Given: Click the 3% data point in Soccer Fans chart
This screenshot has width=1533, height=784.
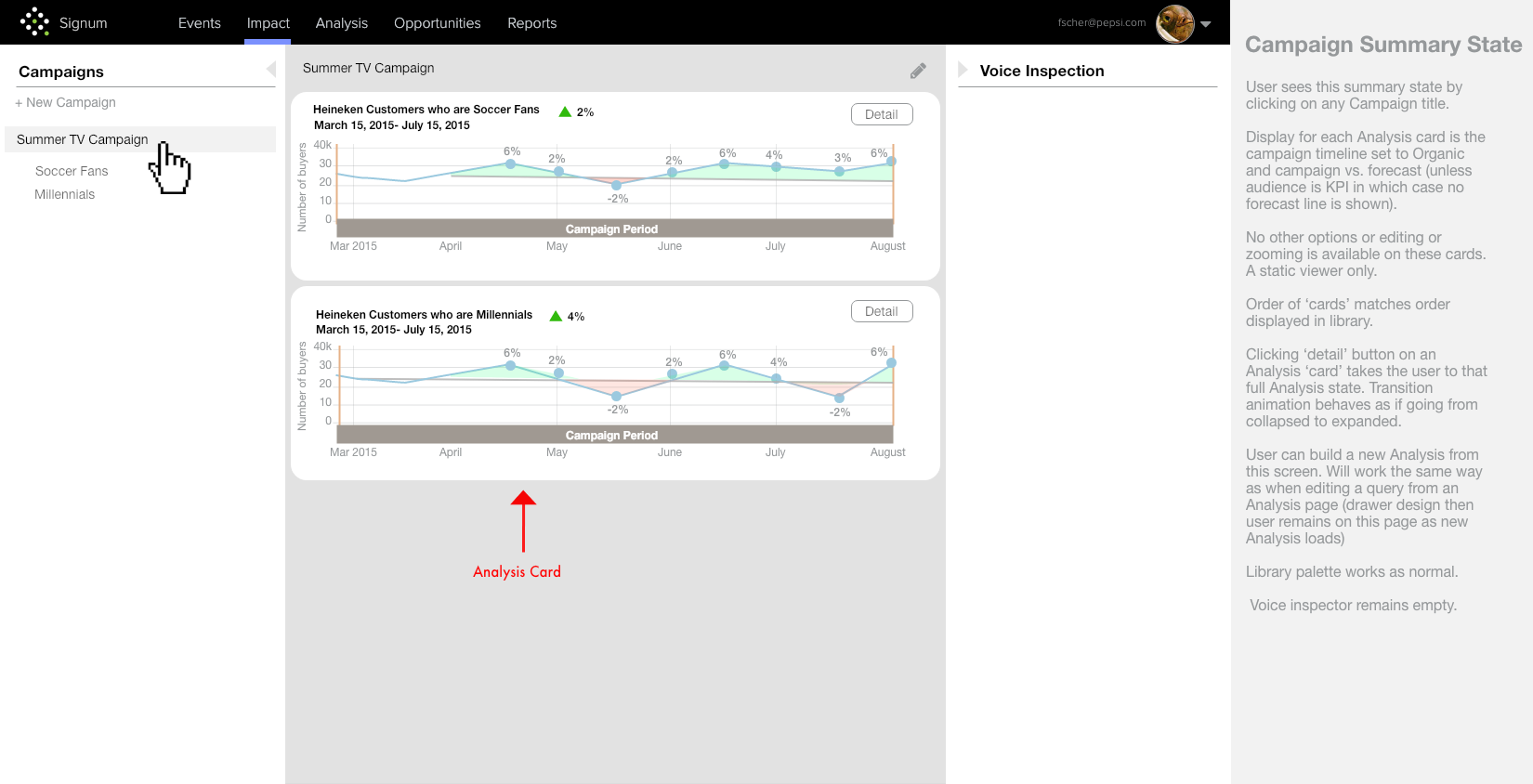Looking at the screenshot, I should [839, 171].
